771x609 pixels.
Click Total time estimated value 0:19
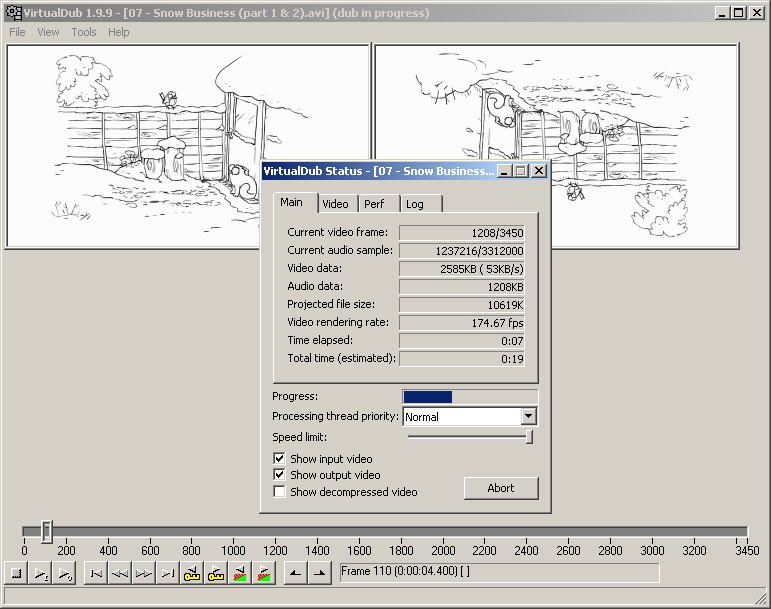coord(462,359)
